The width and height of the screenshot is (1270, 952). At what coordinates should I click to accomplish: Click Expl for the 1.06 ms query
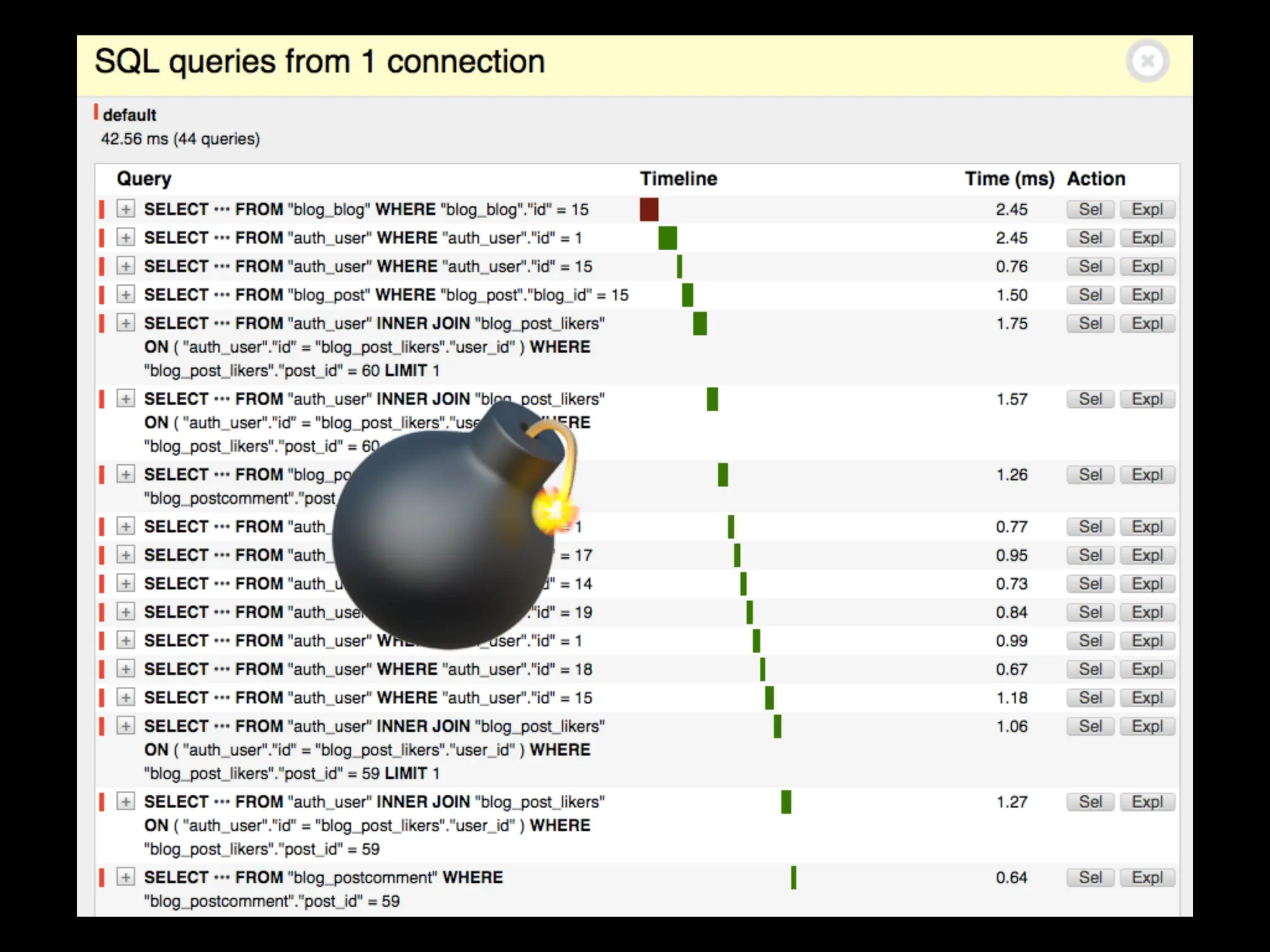click(x=1147, y=726)
